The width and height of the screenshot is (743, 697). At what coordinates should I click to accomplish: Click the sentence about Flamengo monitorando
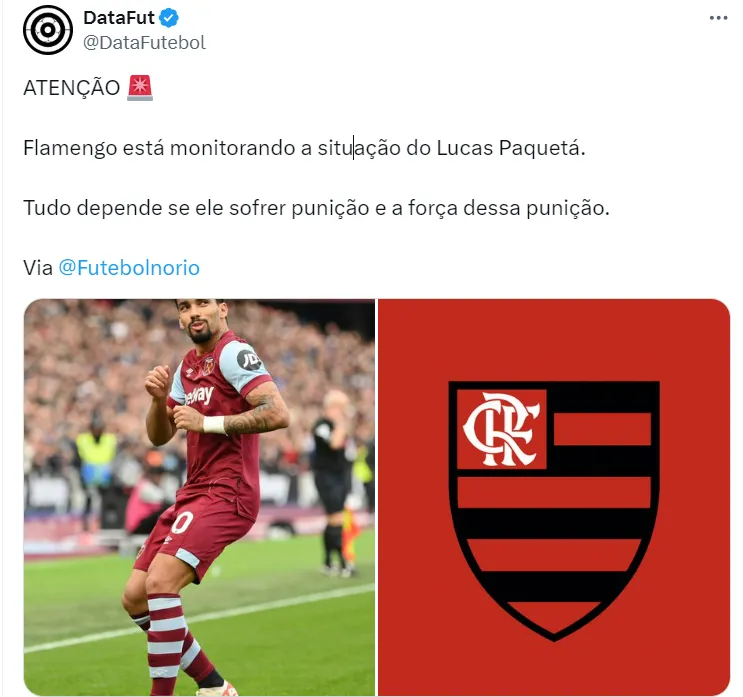[304, 148]
